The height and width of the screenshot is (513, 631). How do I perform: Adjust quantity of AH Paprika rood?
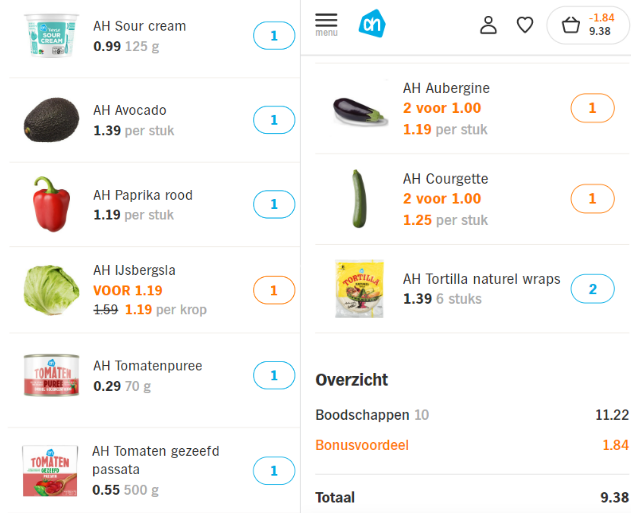click(x=274, y=204)
